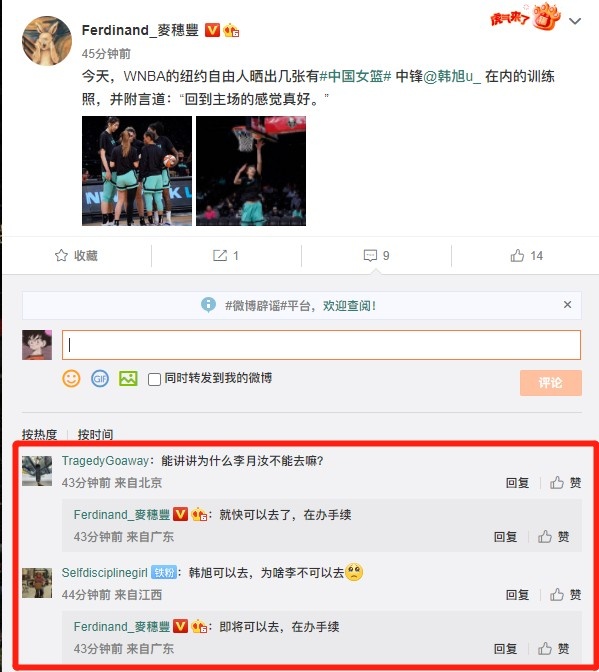Click the star 收藏 favorite icon
This screenshot has width=599, height=672.
coord(61,255)
